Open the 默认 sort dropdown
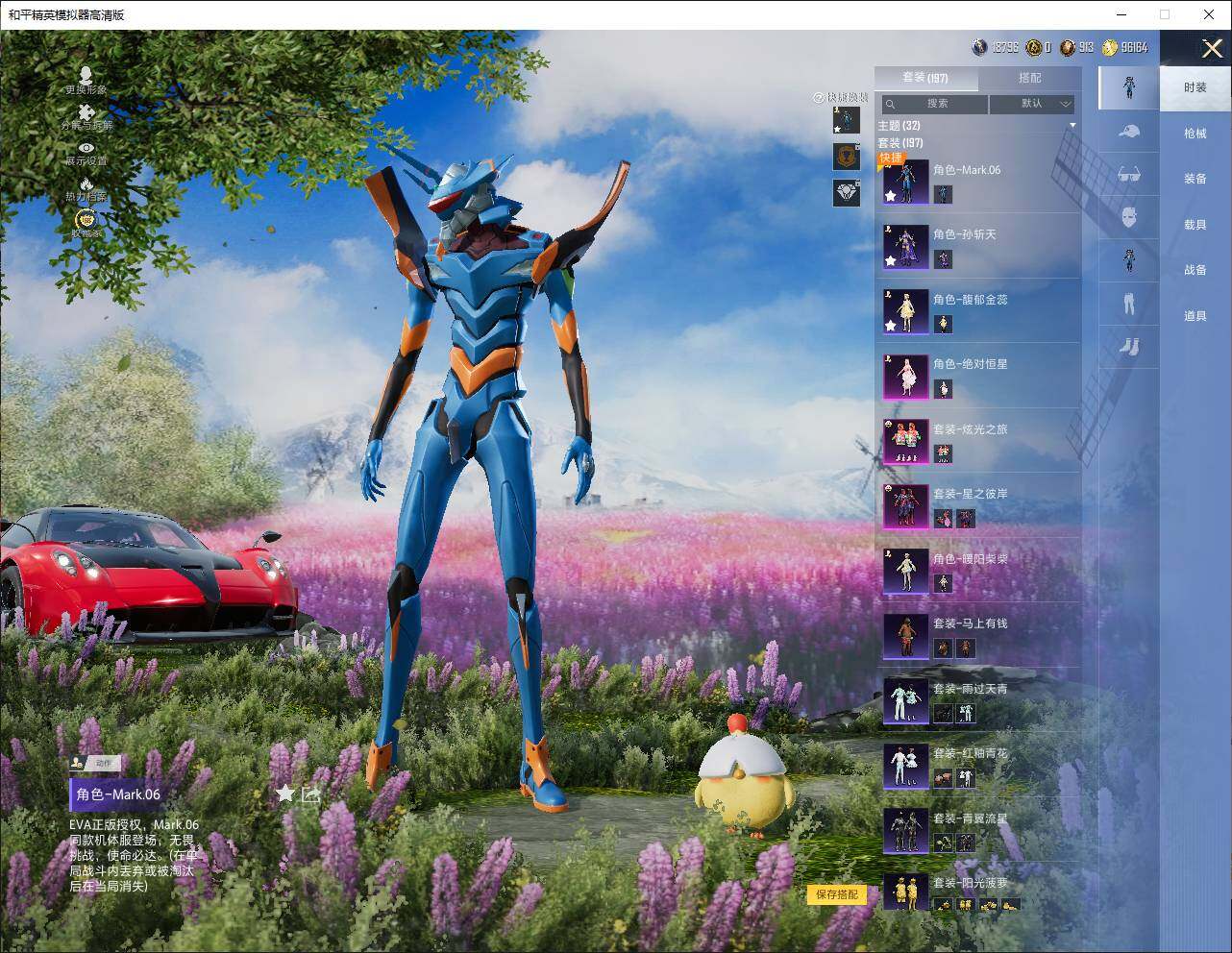Screen dimensions: 1232x953 pos(1032,104)
